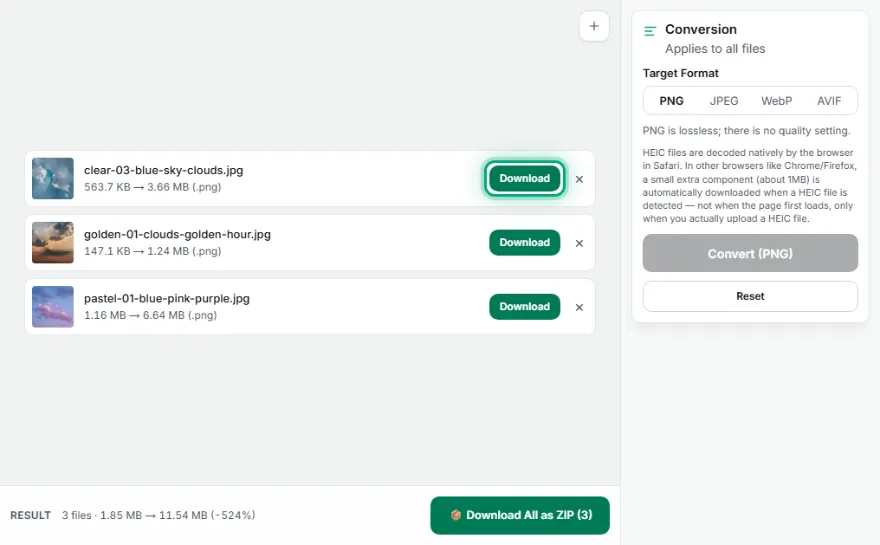Click the RESULT label
Viewport: 880px width, 545px height.
point(30,515)
